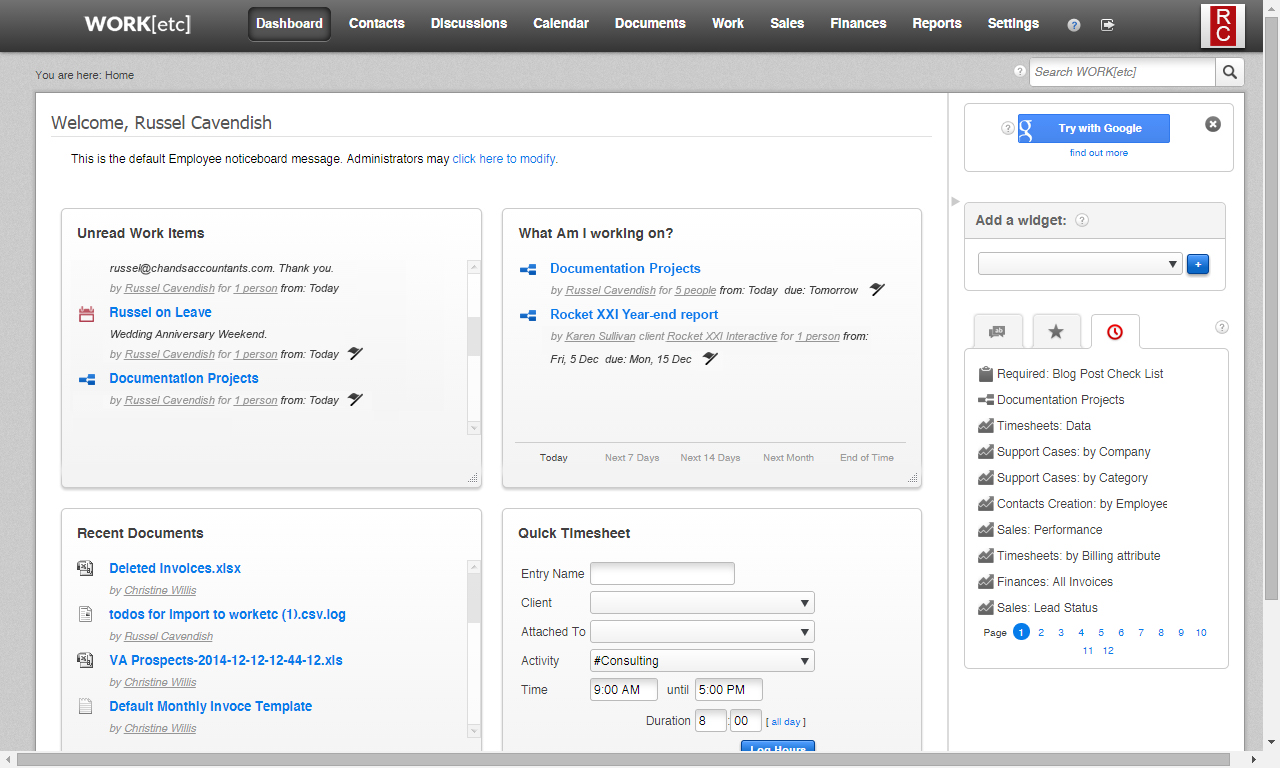Go to page 5 of recent items

(1101, 633)
